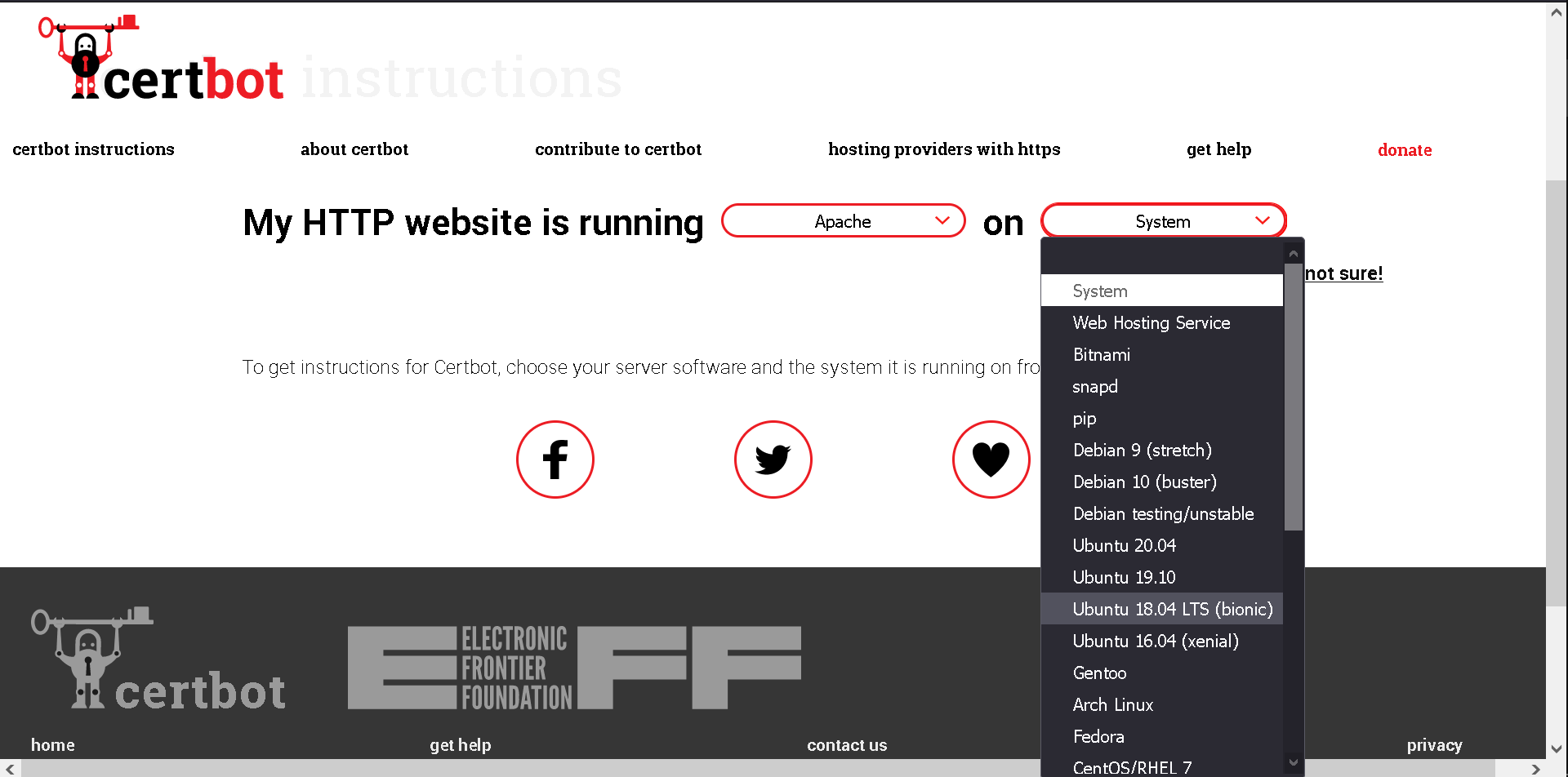Click the red donate link
Image resolution: width=1568 pixels, height=777 pixels.
click(x=1405, y=150)
